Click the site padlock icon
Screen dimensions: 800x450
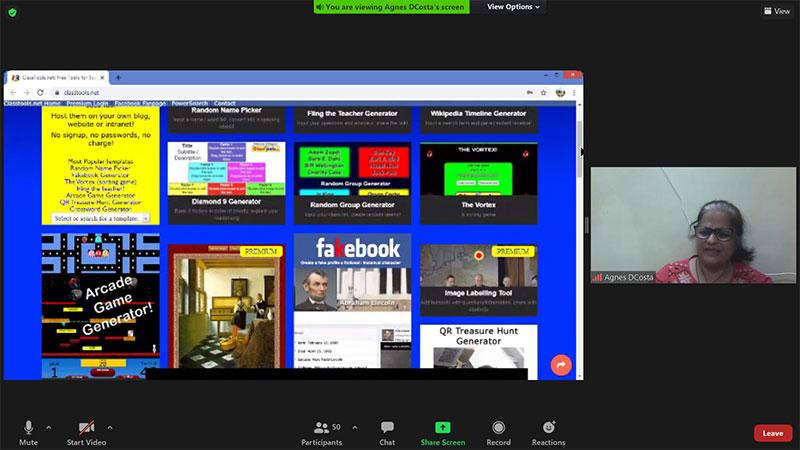pyautogui.click(x=57, y=92)
